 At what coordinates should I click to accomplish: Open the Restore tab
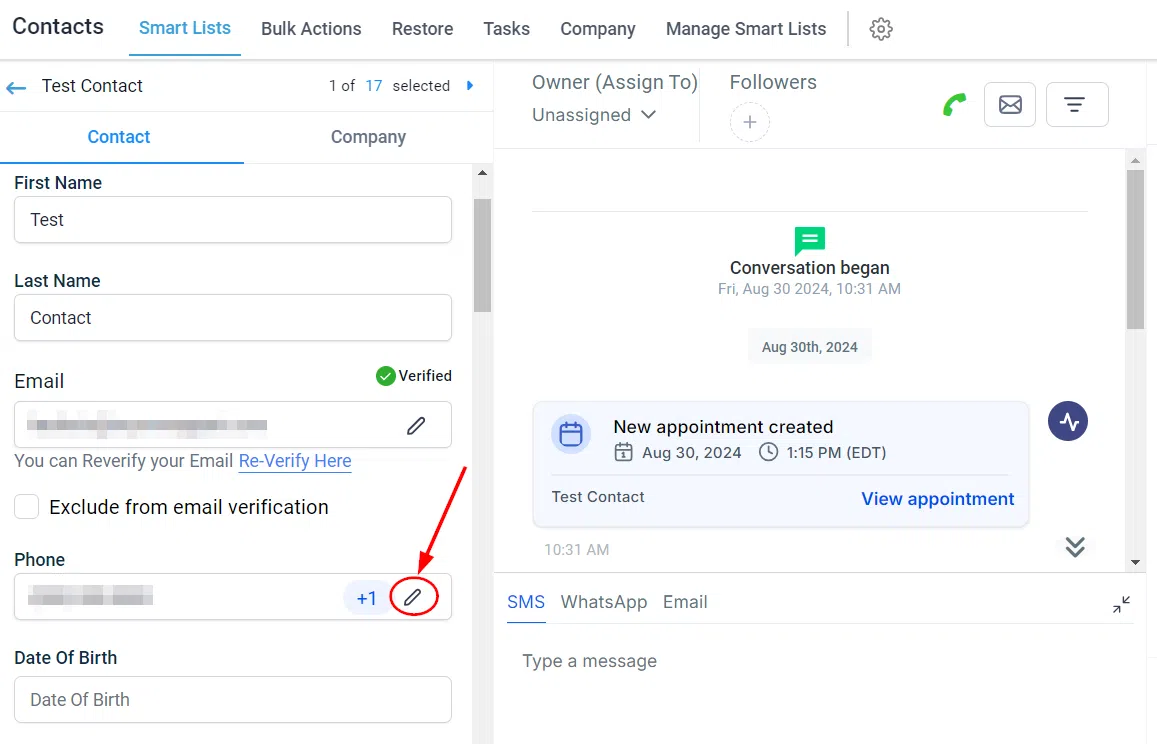[x=422, y=29]
